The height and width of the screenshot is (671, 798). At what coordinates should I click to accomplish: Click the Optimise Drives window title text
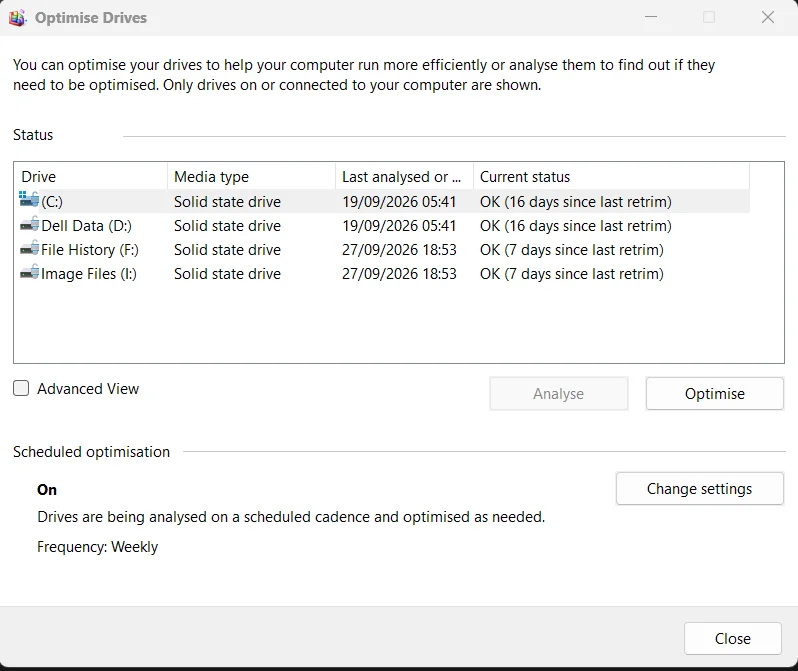click(x=91, y=18)
